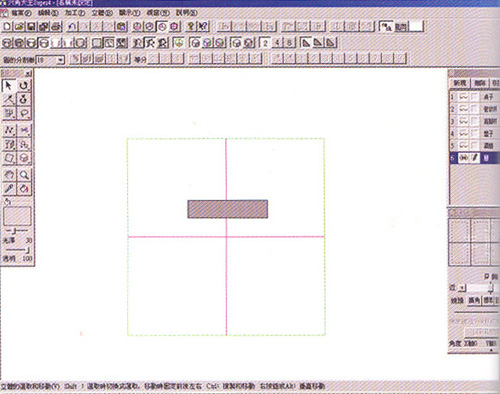Select the eyedropper tool
500x394 pixels.
tap(9, 189)
